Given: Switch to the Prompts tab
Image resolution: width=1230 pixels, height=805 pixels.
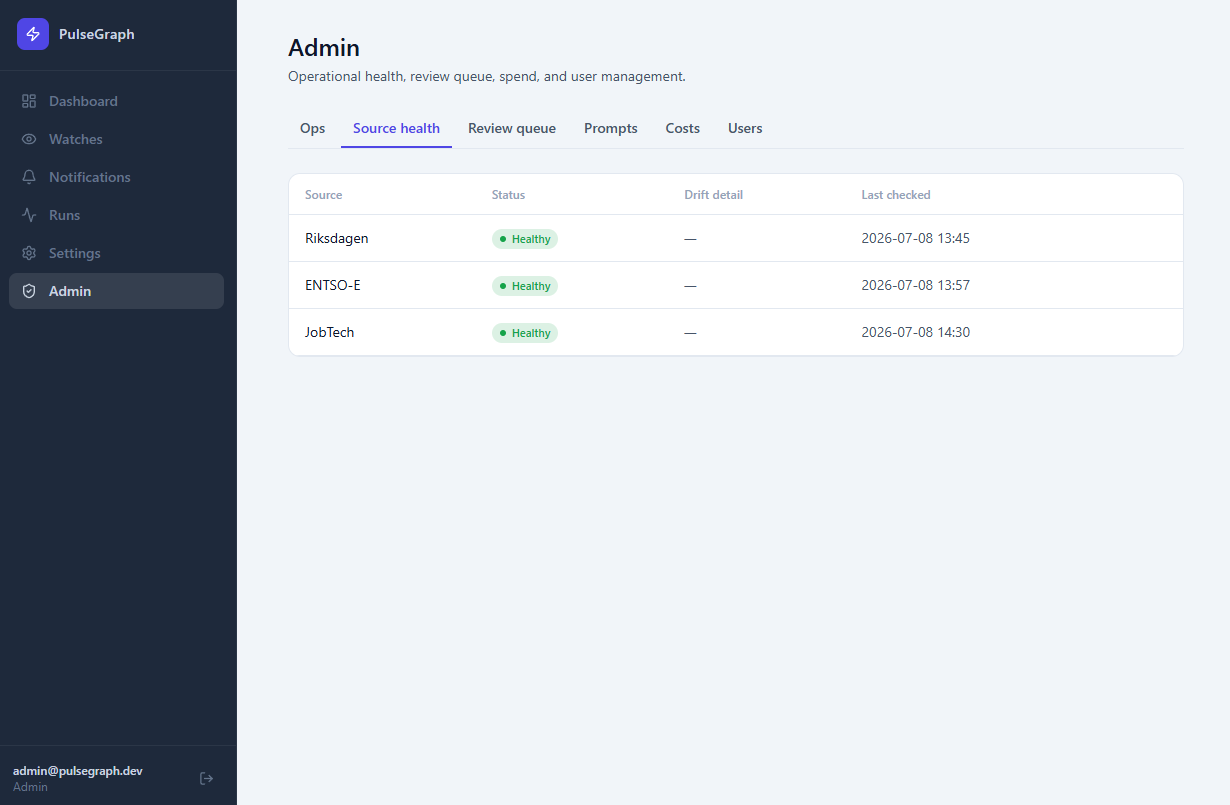Looking at the screenshot, I should 611,128.
